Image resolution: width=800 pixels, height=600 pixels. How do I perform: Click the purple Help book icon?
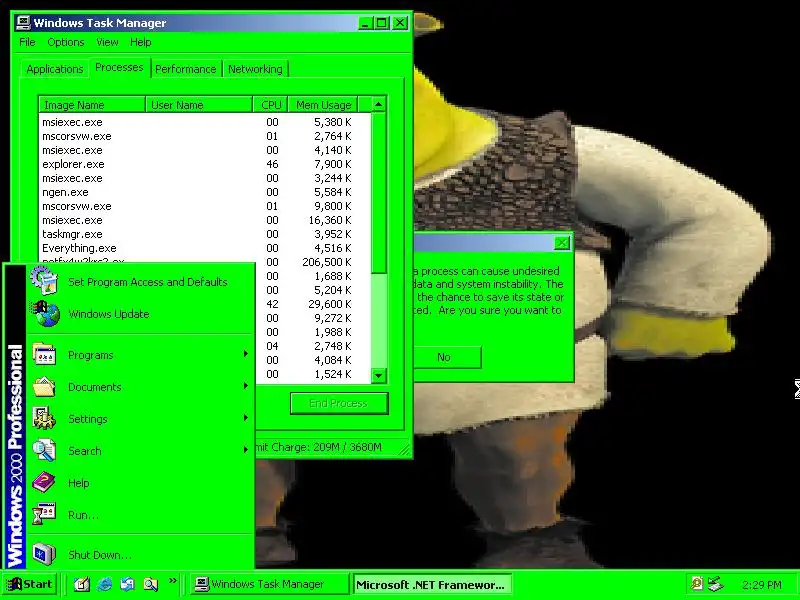[44, 482]
